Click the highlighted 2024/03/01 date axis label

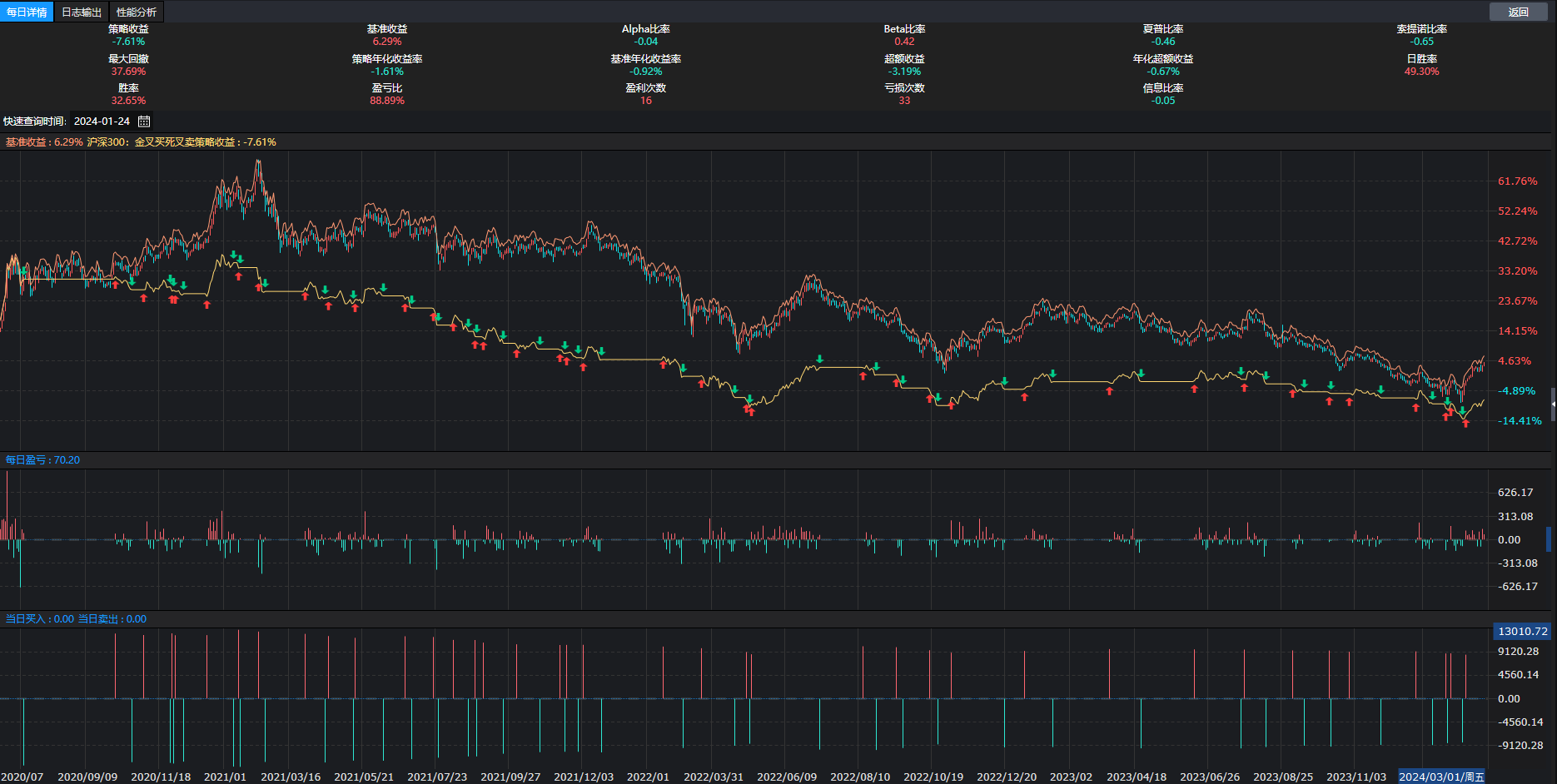[1440, 777]
